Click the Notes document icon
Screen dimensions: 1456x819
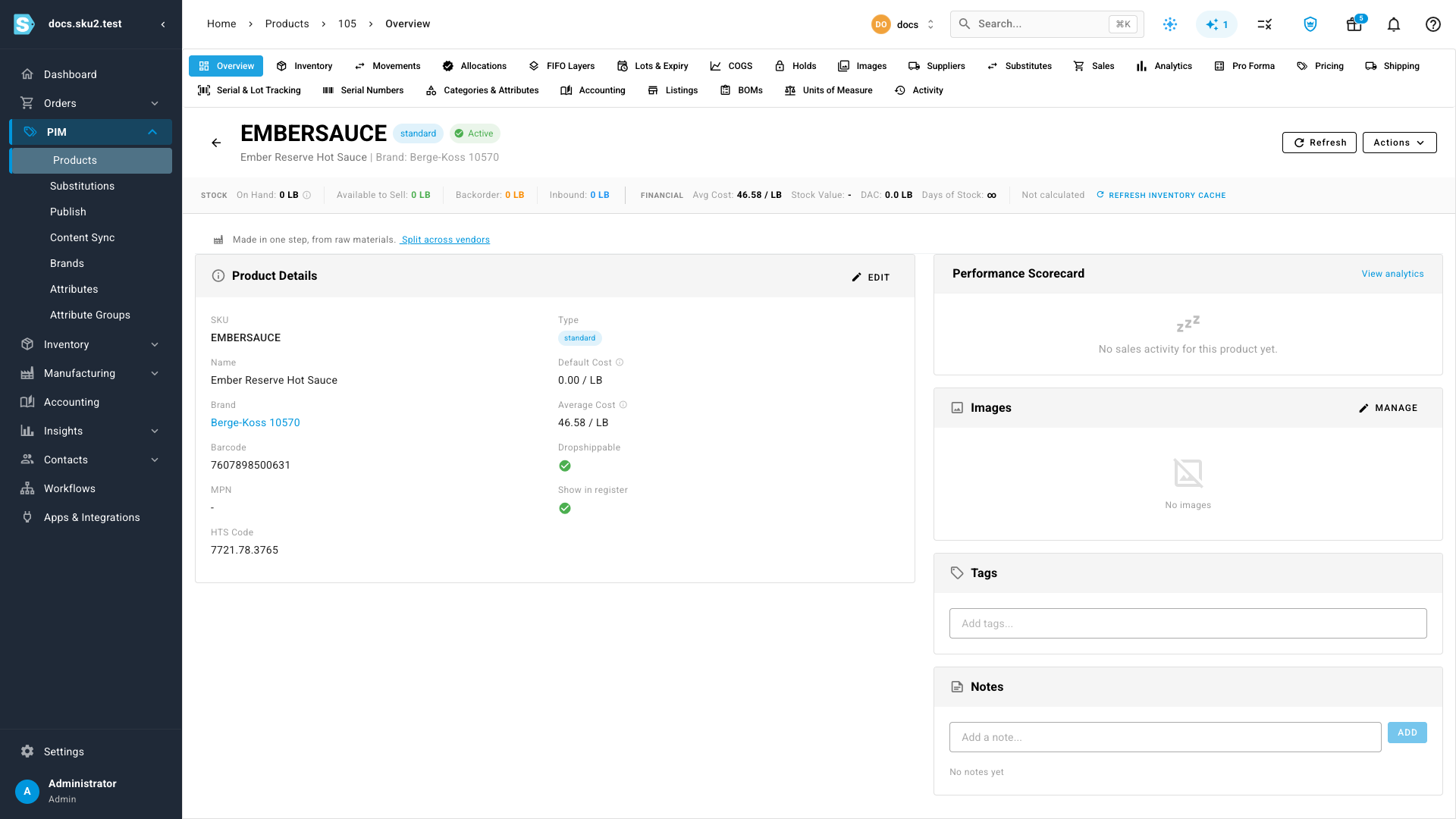click(957, 687)
